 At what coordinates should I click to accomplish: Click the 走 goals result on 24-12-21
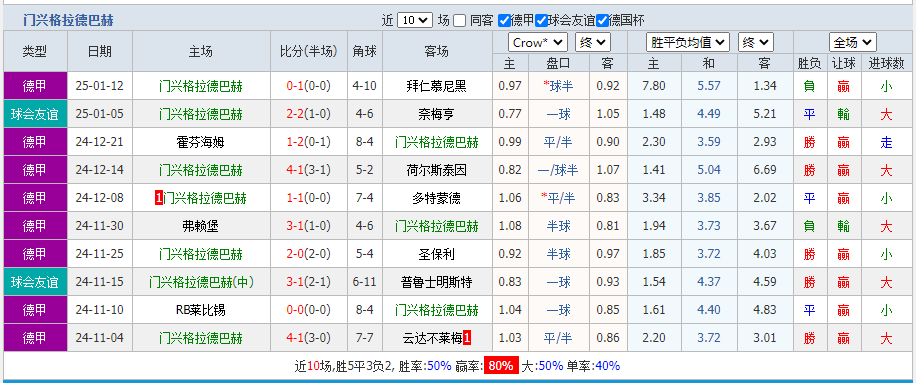pyautogui.click(x=886, y=142)
